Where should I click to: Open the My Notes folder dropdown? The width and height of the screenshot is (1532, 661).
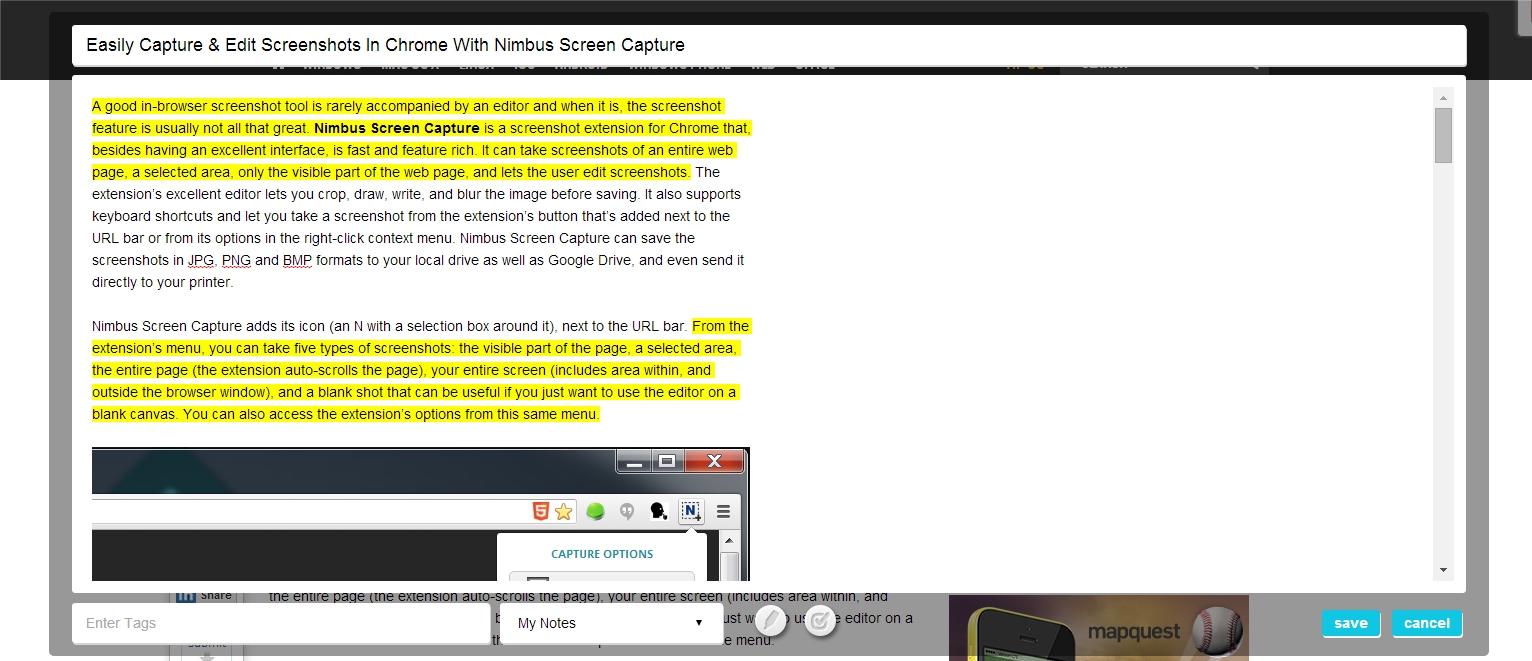pos(611,623)
